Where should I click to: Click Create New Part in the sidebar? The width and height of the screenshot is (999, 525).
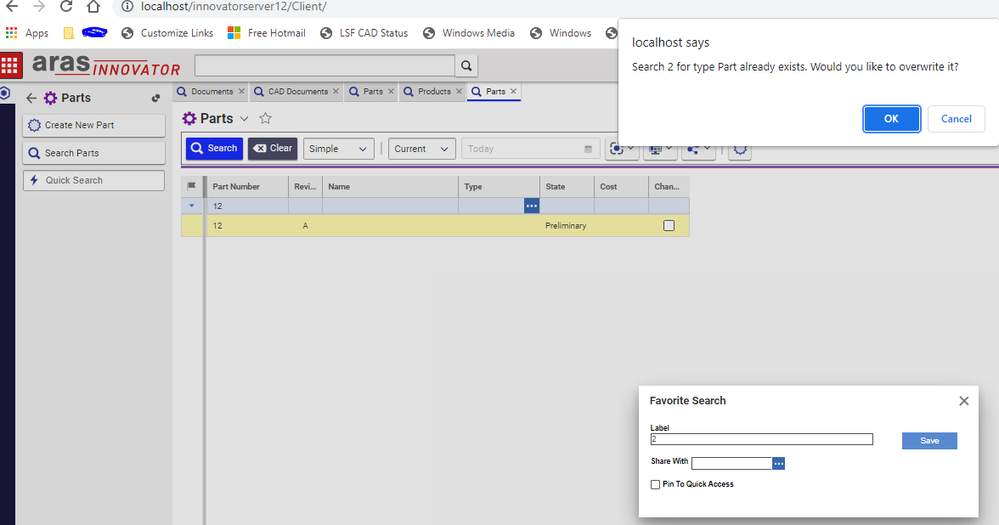click(93, 126)
